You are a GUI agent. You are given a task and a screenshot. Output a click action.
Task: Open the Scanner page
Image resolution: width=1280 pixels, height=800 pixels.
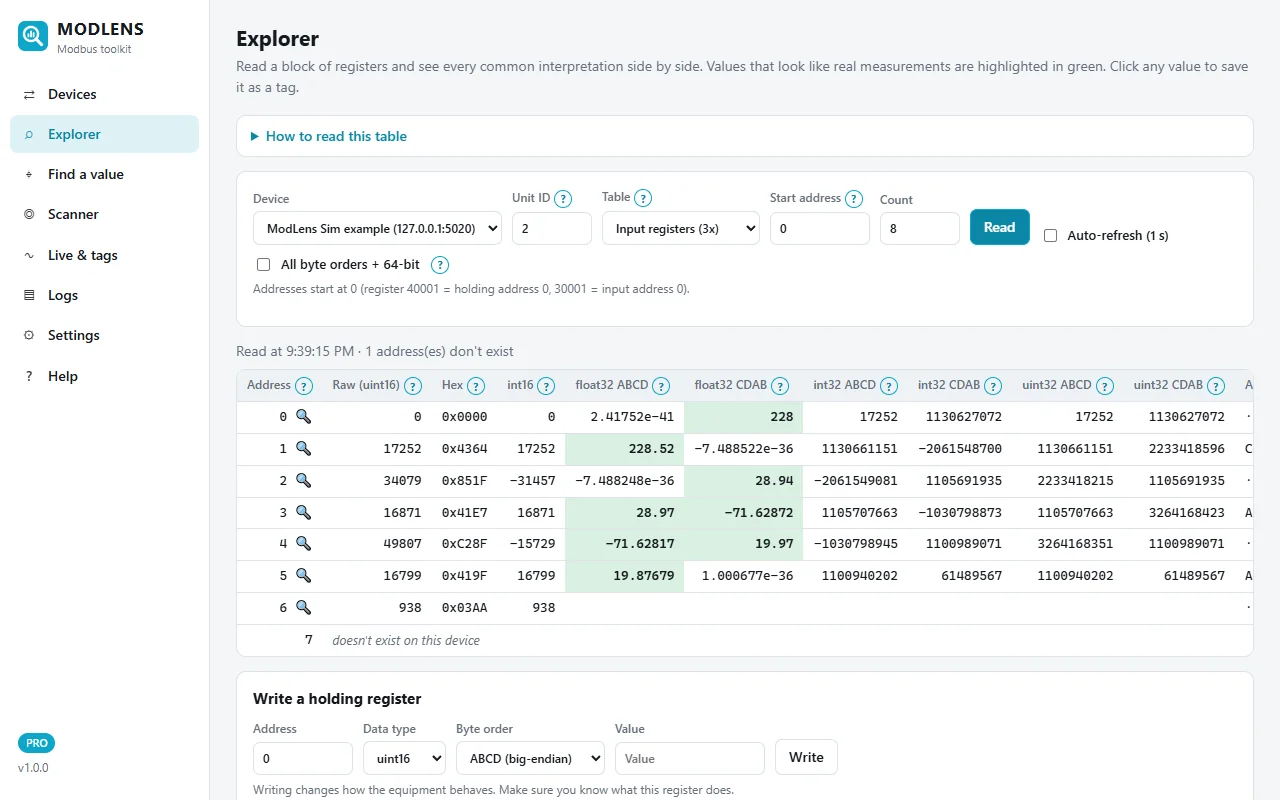pyautogui.click(x=105, y=214)
